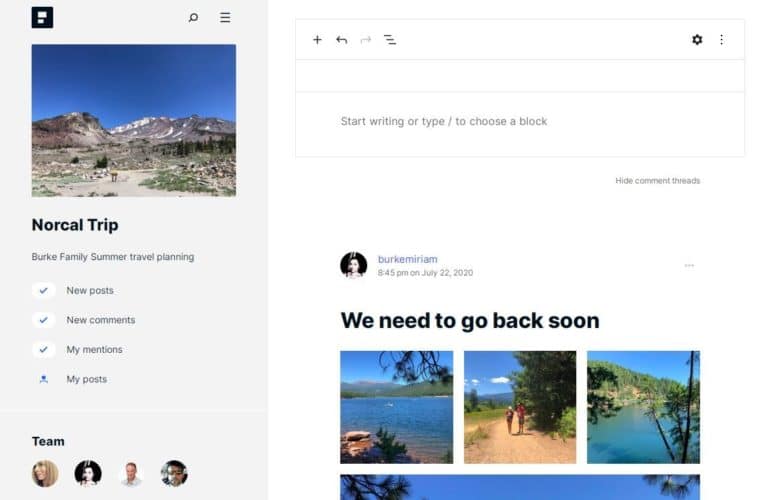Open the New comments filter
Screen dimensions: 770x500
[101, 320]
